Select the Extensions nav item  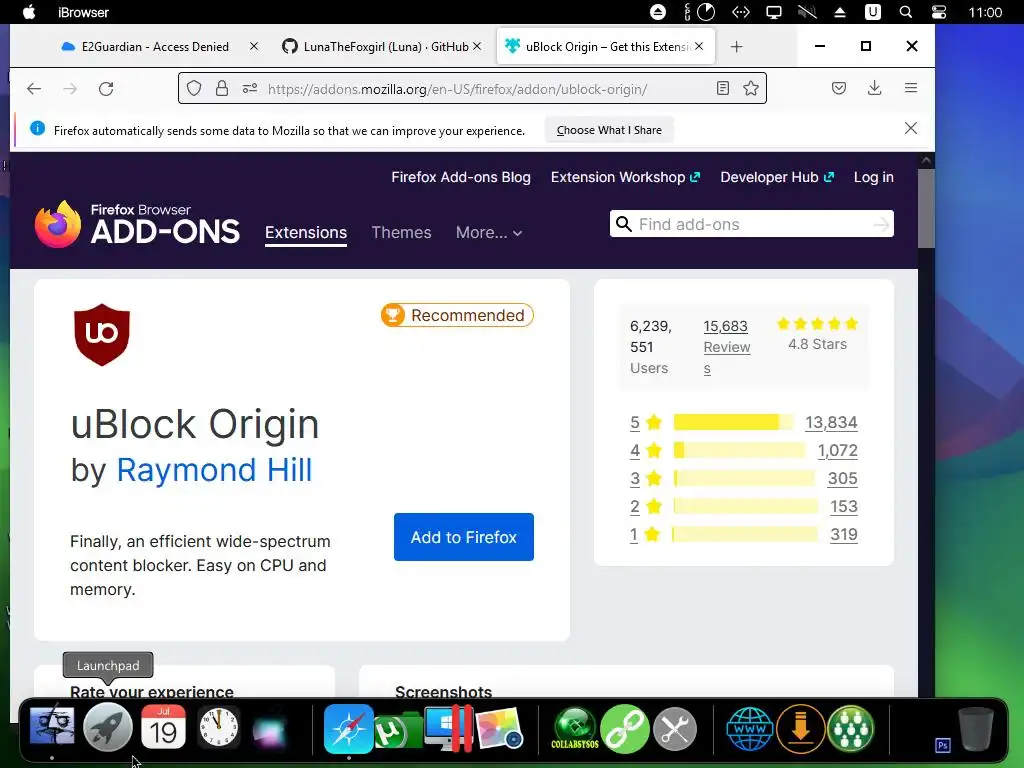click(306, 233)
